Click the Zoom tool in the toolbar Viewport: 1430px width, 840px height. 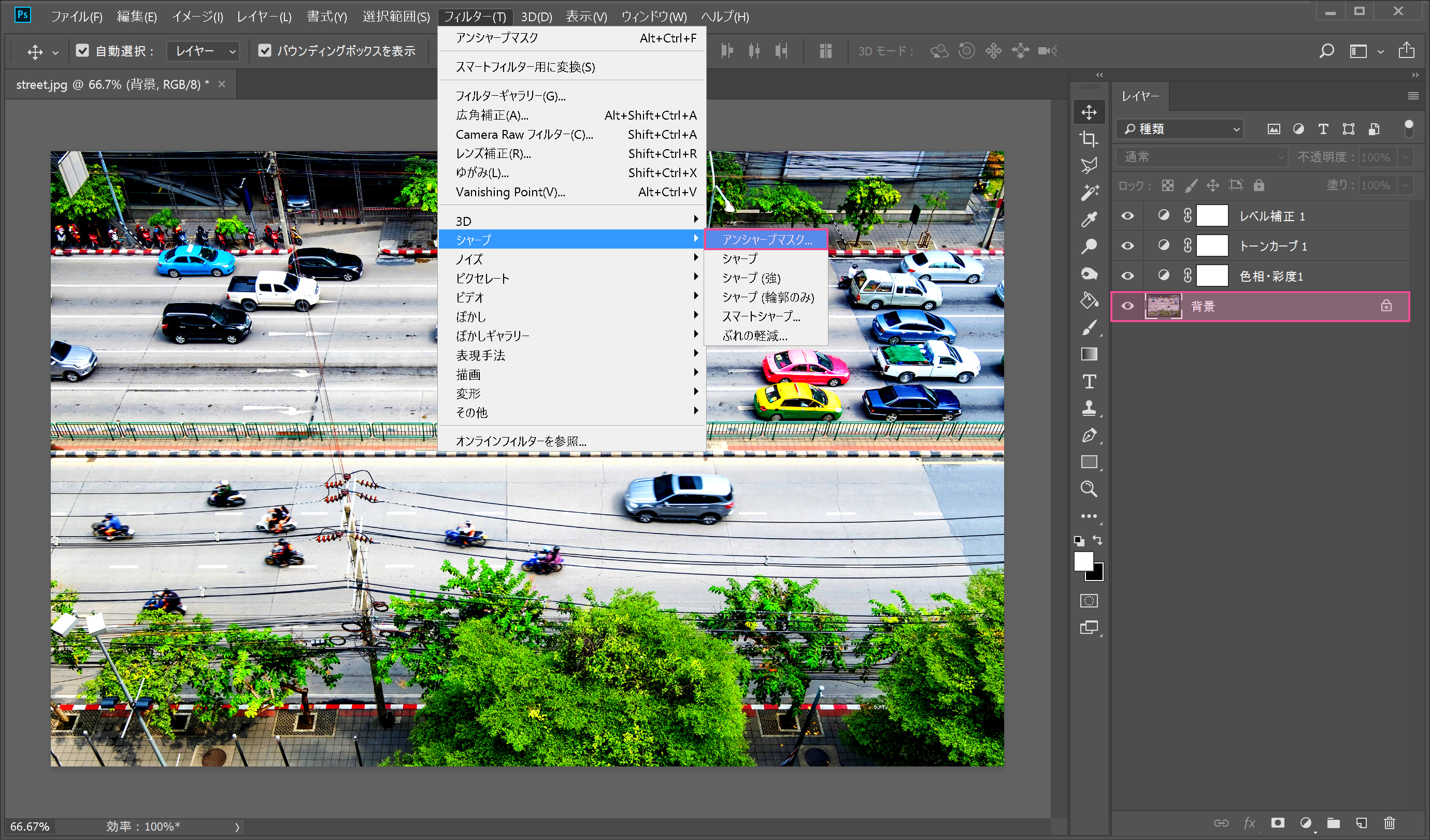point(1089,489)
